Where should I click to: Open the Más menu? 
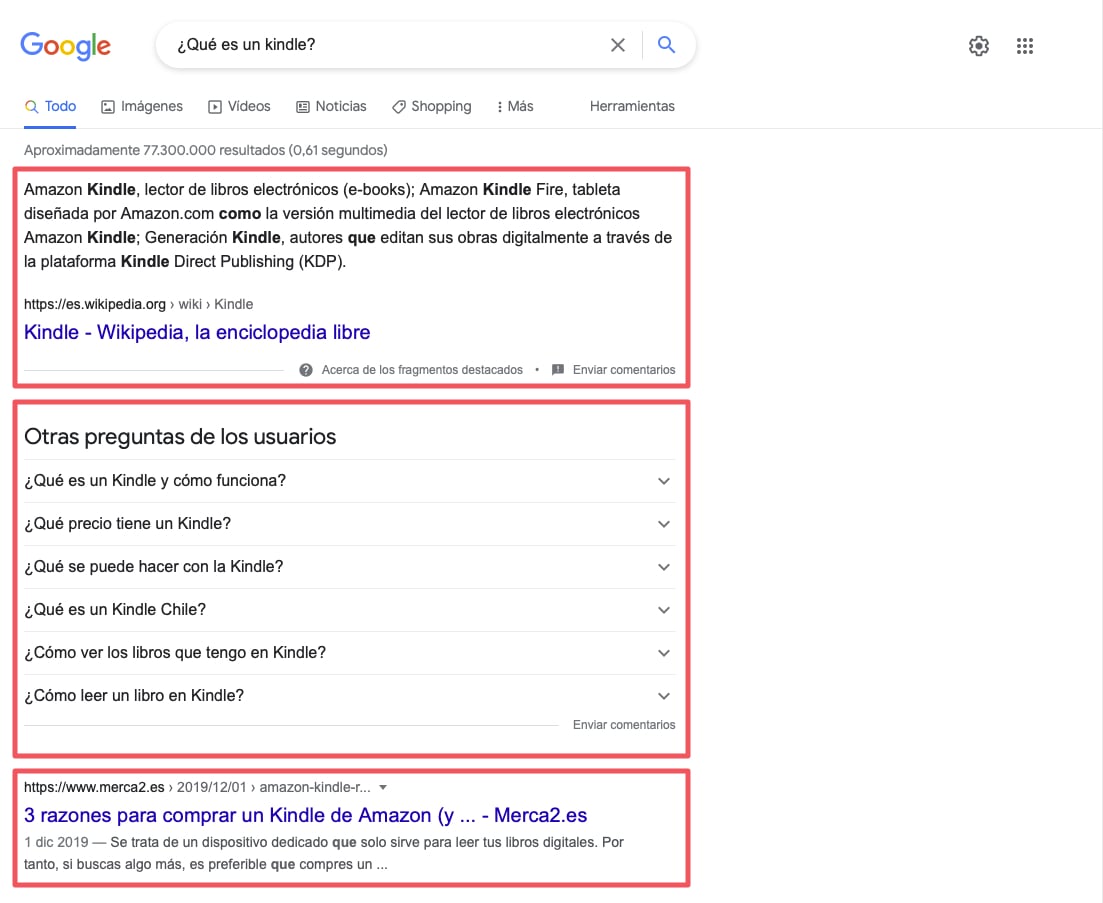(515, 106)
